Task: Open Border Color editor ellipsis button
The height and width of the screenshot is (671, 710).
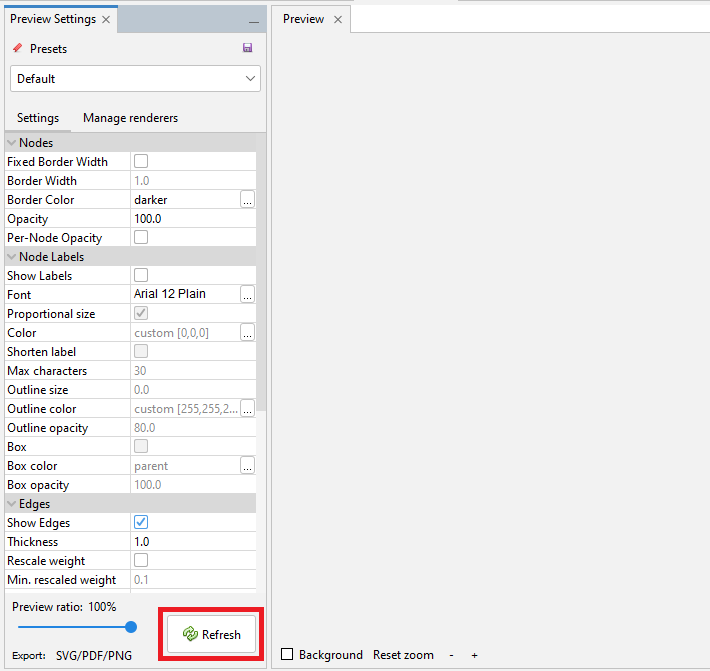Action: point(247,200)
